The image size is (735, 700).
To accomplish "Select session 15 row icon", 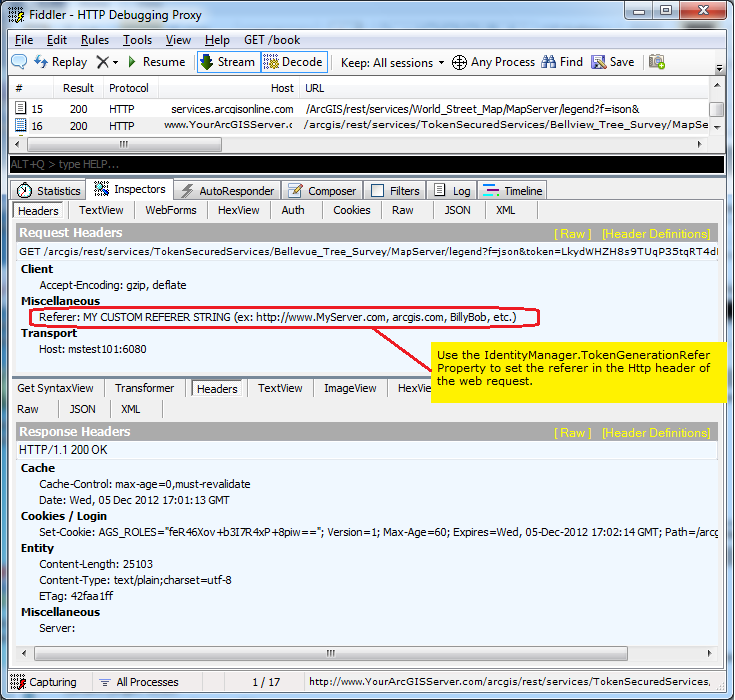I will click(x=20, y=108).
